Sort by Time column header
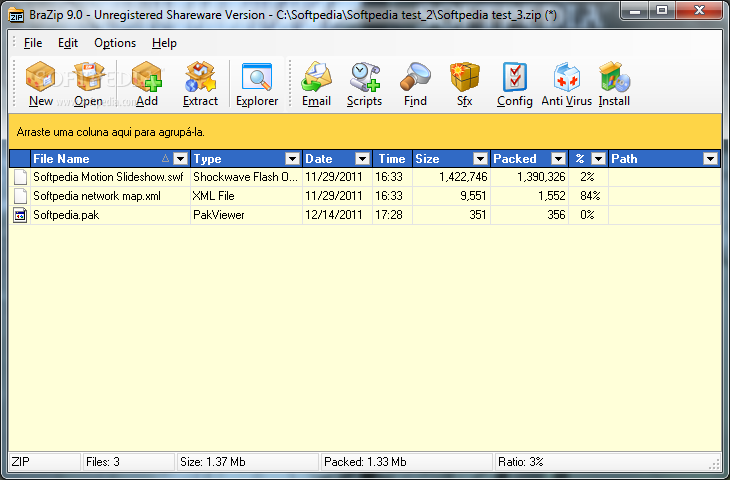Image resolution: width=730 pixels, height=480 pixels. coord(392,159)
